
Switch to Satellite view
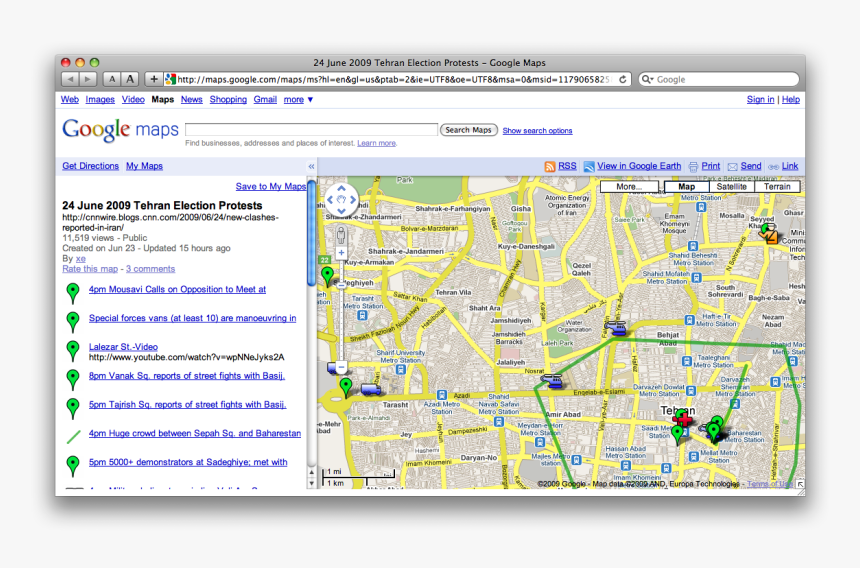(x=732, y=187)
